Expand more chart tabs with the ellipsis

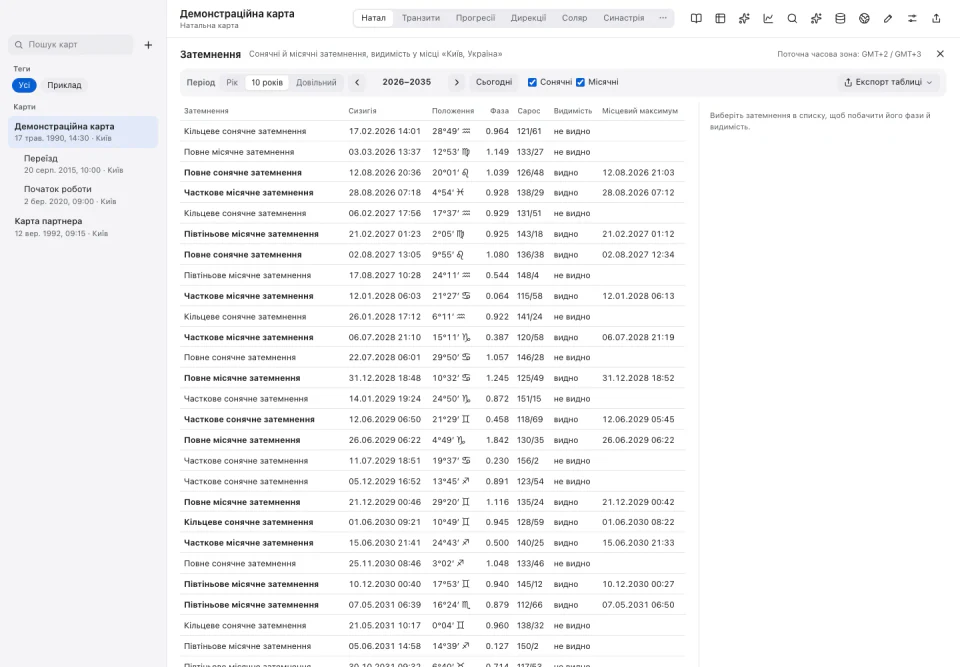[x=663, y=18]
